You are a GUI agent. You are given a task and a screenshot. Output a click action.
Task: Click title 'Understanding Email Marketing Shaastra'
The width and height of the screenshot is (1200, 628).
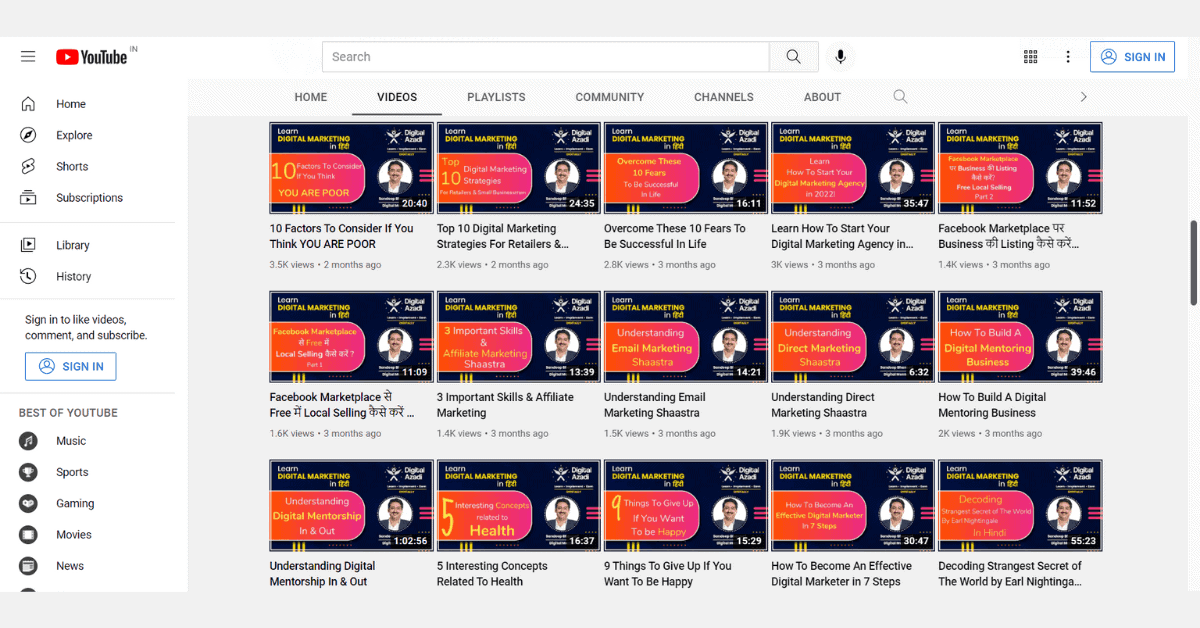point(655,405)
